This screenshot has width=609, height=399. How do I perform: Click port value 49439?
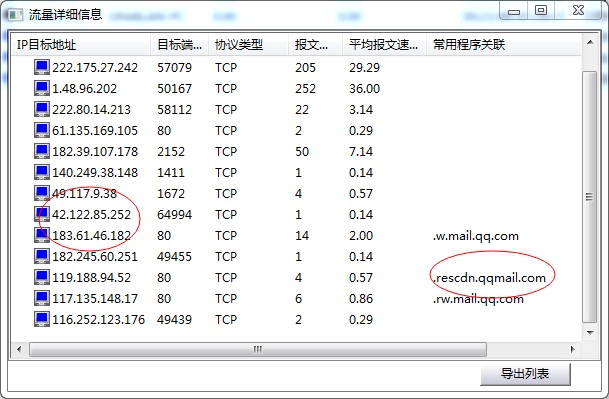click(x=174, y=319)
